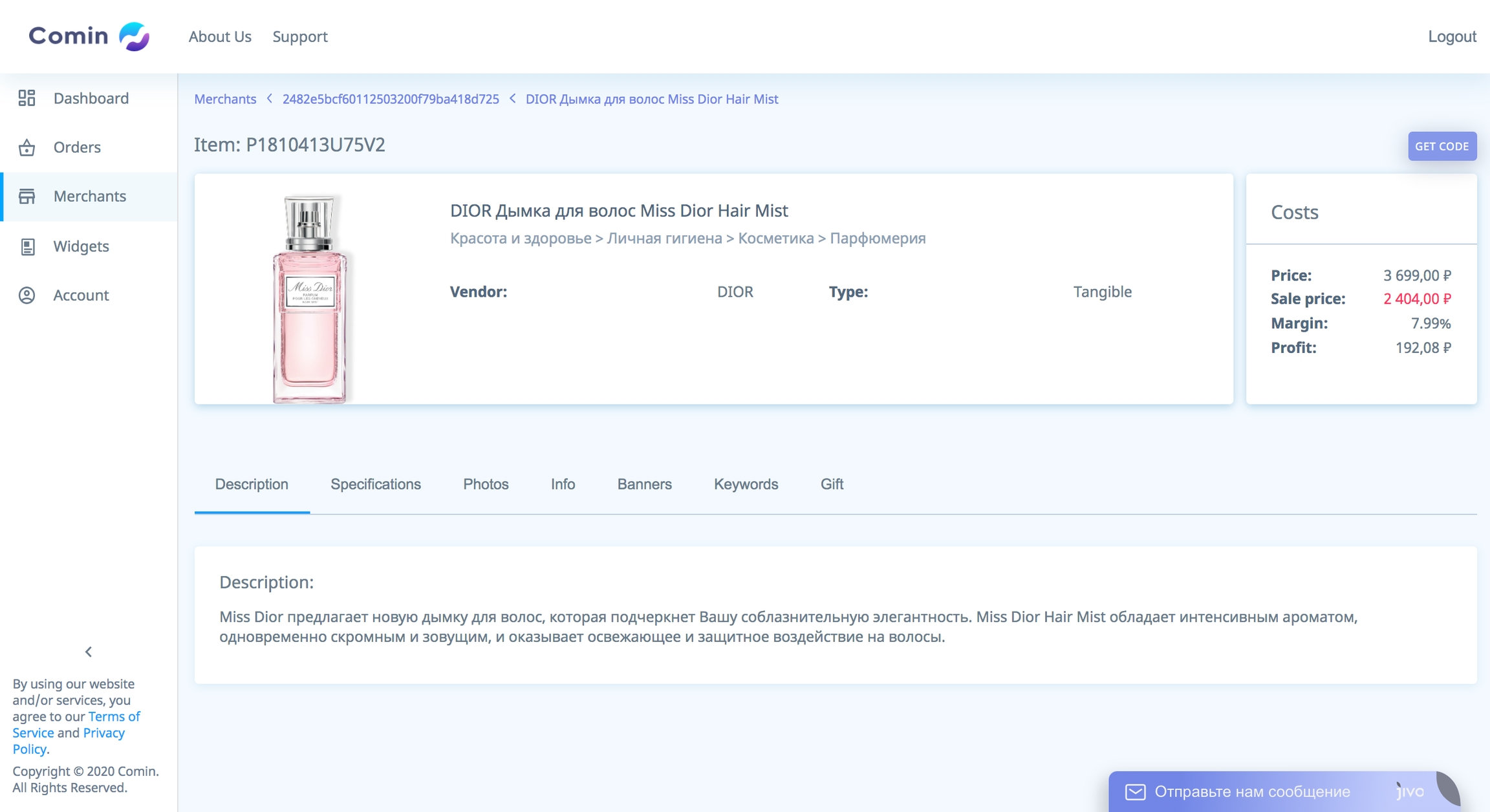
Task: Collapse the sidebar with the chevron
Action: pos(89,652)
